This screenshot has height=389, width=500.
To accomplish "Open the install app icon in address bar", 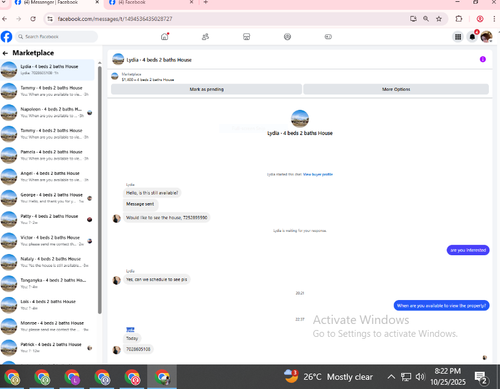I will [x=413, y=19].
